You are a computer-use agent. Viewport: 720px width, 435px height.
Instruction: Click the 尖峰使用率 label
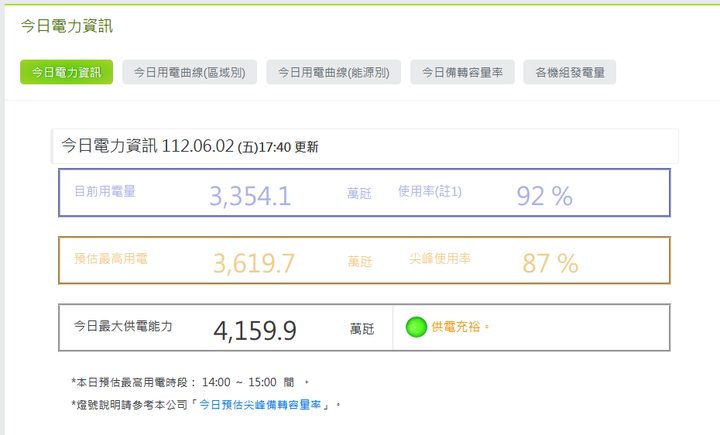[440, 259]
